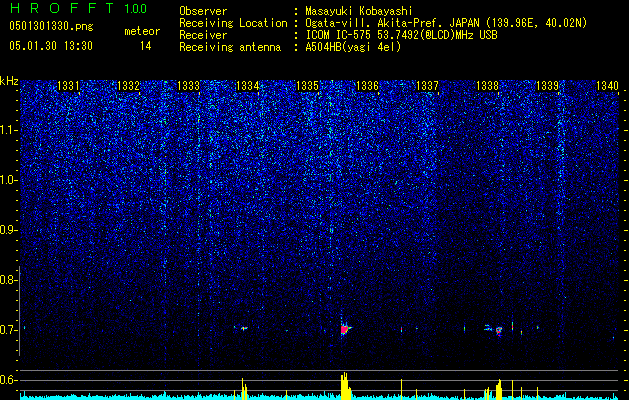Click the 'meteor' count label
This screenshot has width=629, height=400.
(x=142, y=31)
